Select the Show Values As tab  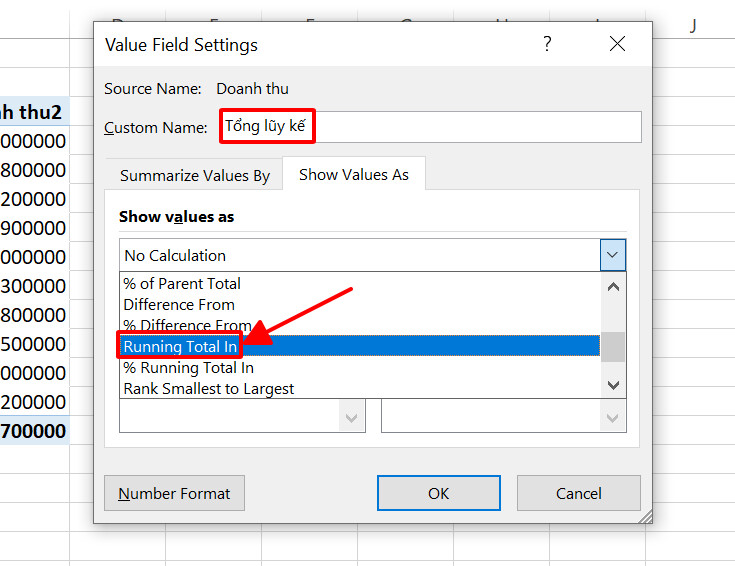click(x=354, y=174)
